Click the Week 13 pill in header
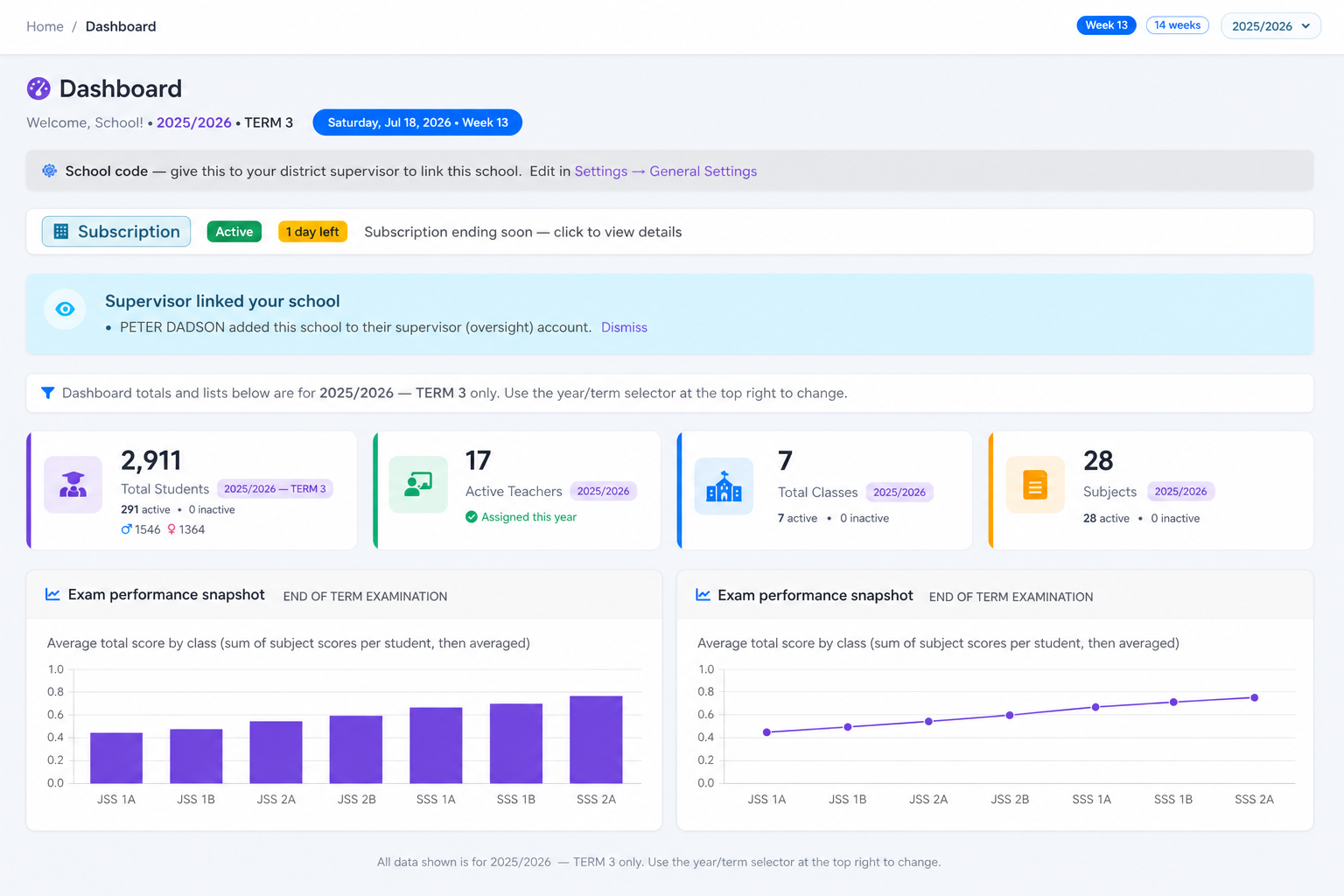The image size is (1344, 896). [x=1106, y=25]
